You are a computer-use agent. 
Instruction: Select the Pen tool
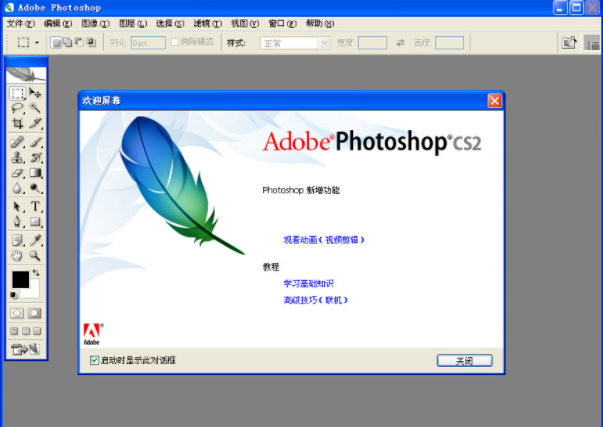tap(17, 222)
